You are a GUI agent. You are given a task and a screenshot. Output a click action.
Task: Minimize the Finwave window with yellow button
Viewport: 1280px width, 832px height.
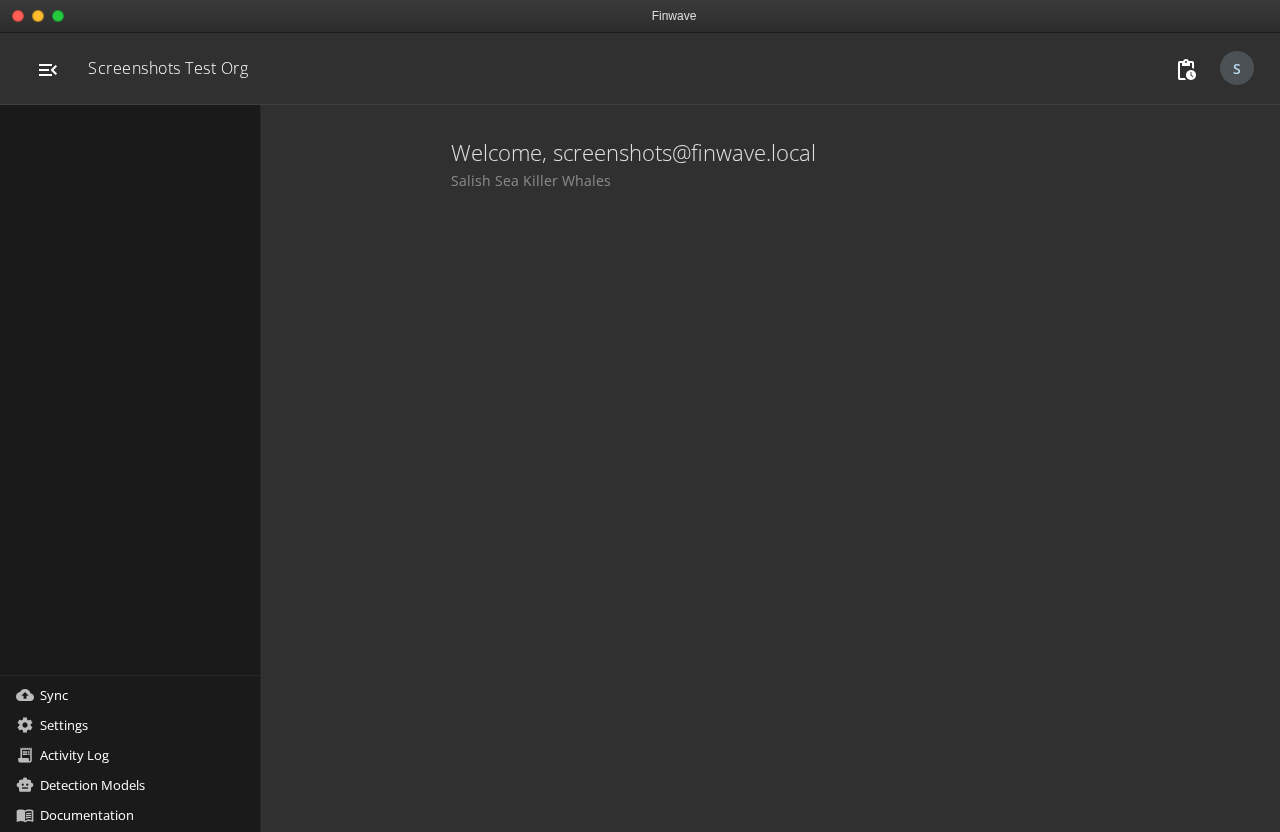click(38, 16)
